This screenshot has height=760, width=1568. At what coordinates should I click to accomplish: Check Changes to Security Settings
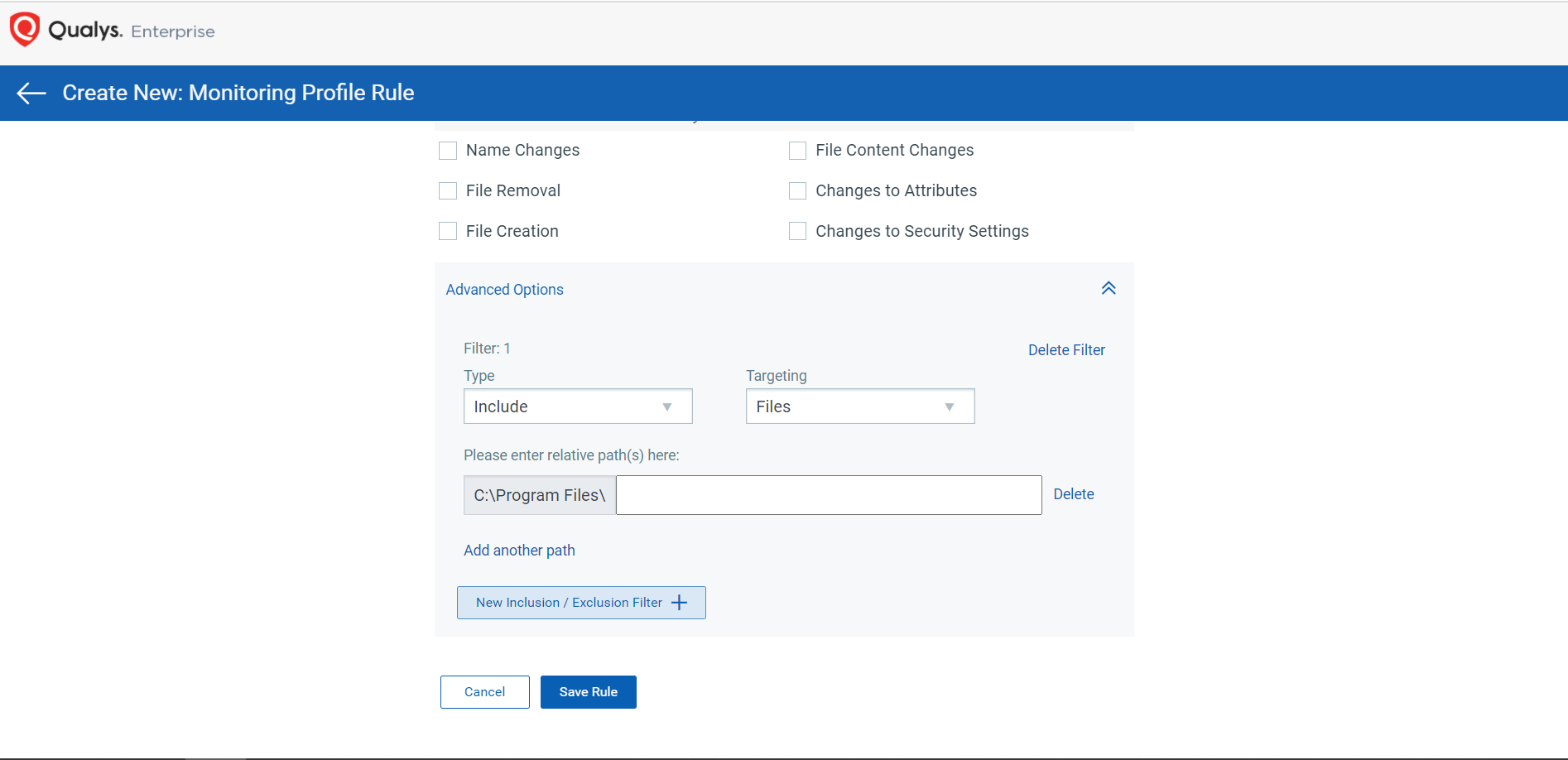pyautogui.click(x=797, y=232)
